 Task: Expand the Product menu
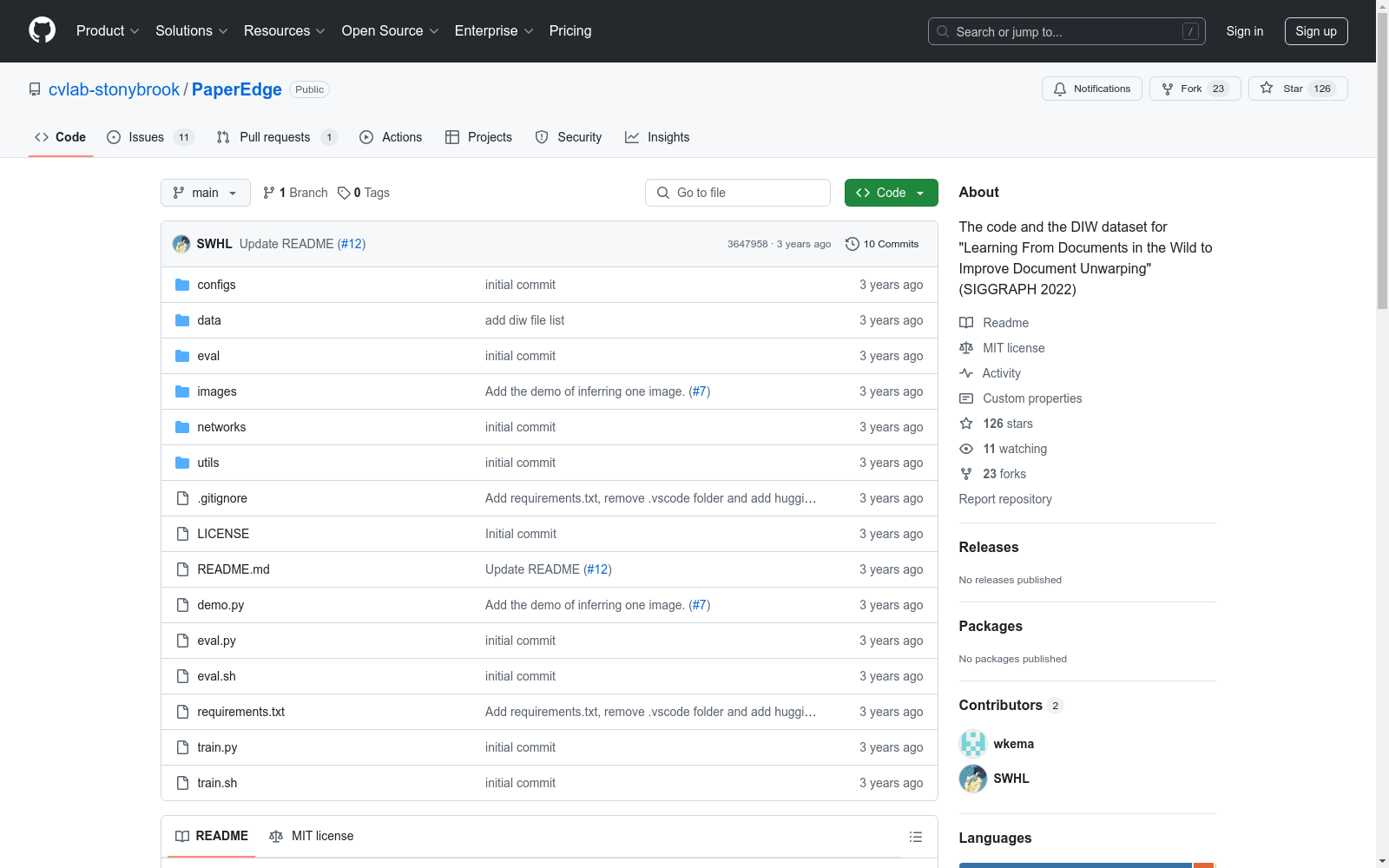[108, 31]
